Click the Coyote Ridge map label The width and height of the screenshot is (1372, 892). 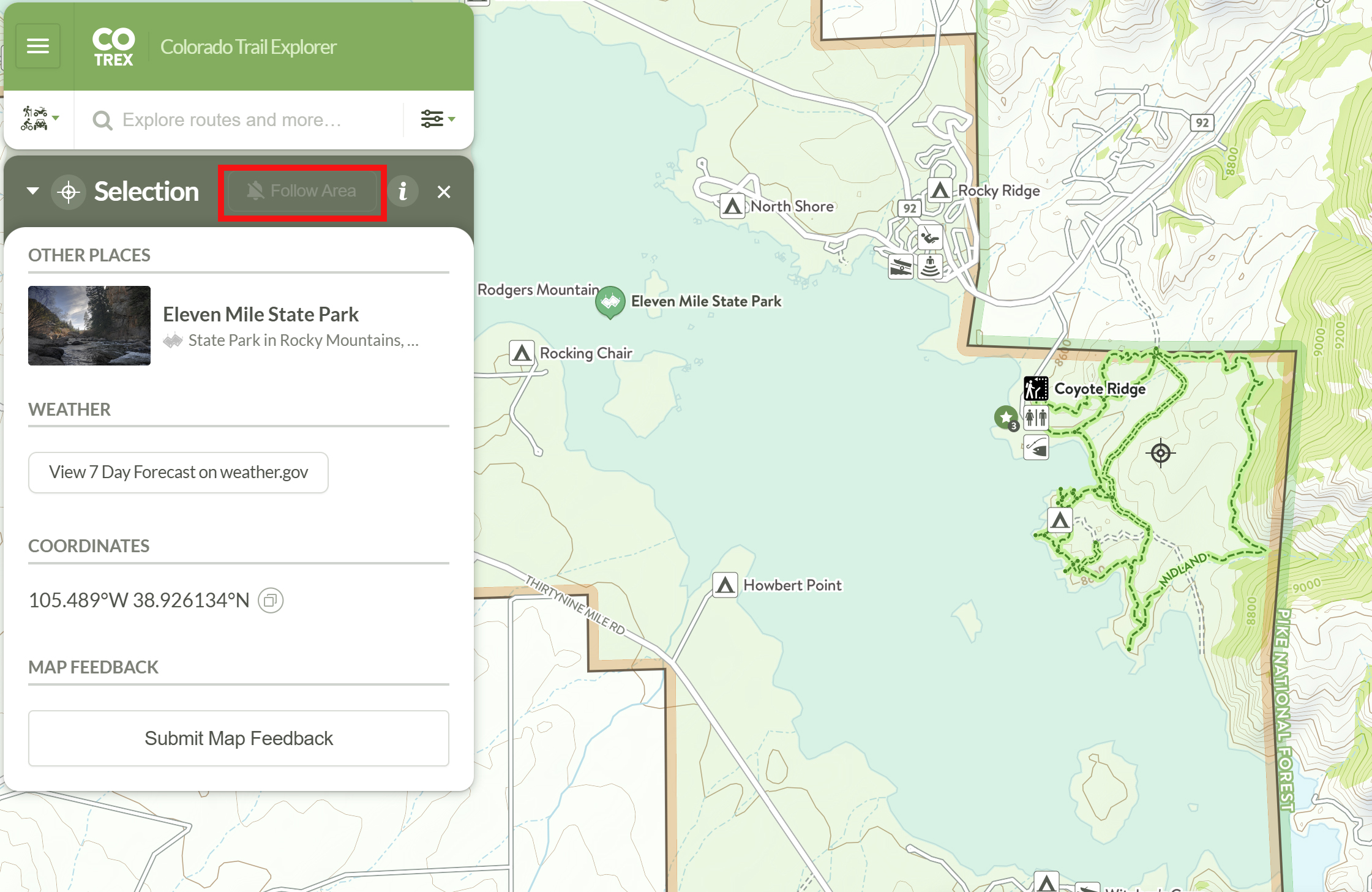pyautogui.click(x=1100, y=389)
